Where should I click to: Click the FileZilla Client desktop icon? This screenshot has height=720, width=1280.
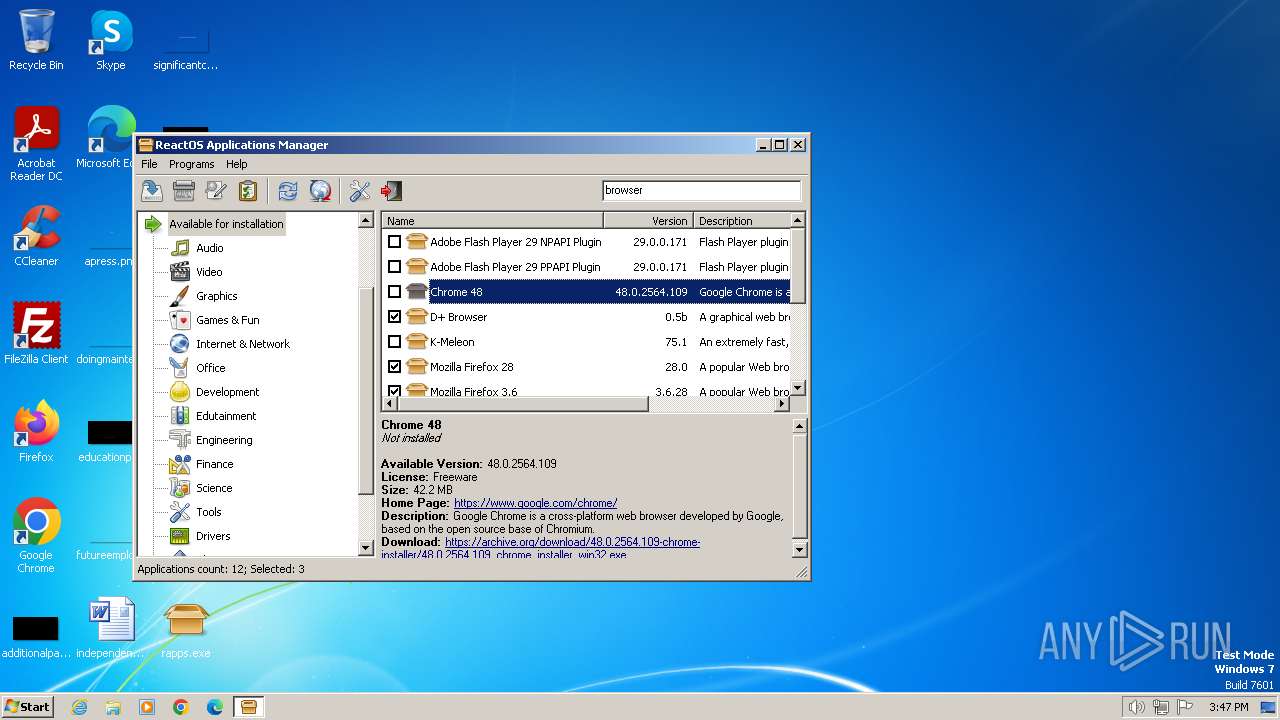coord(36,334)
